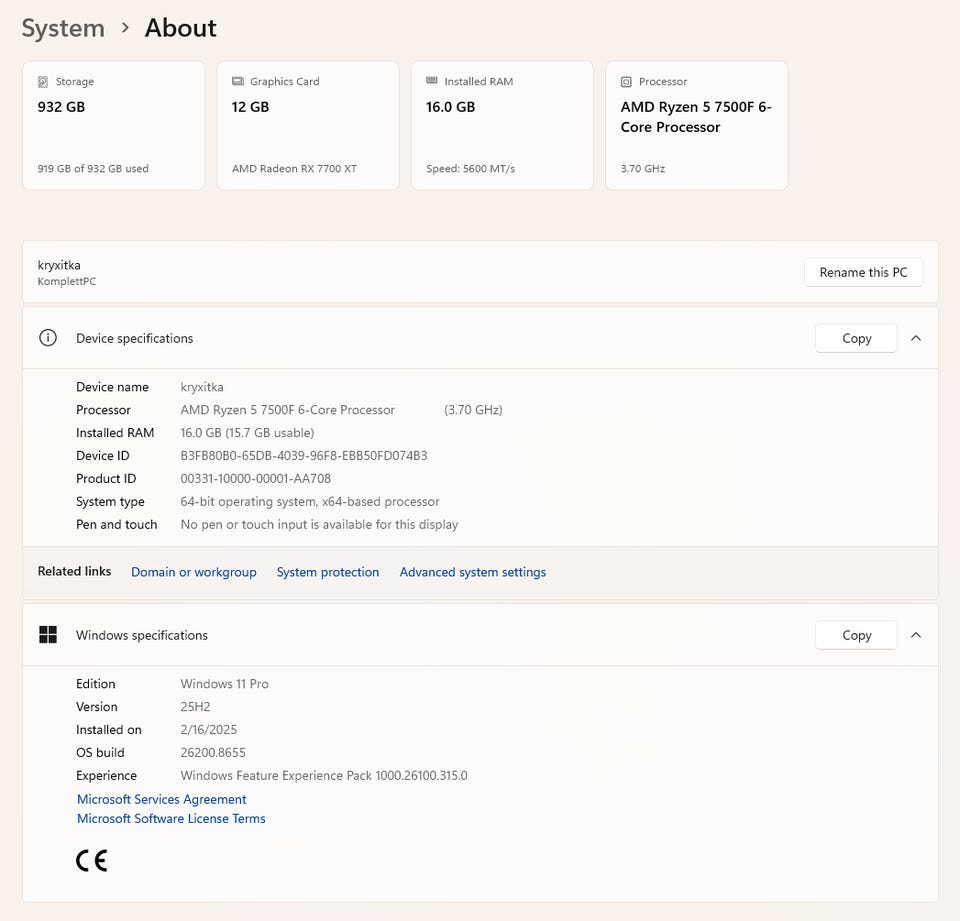Click OS build value 26200.8655
Viewport: 960px width, 921px height.
pos(213,753)
